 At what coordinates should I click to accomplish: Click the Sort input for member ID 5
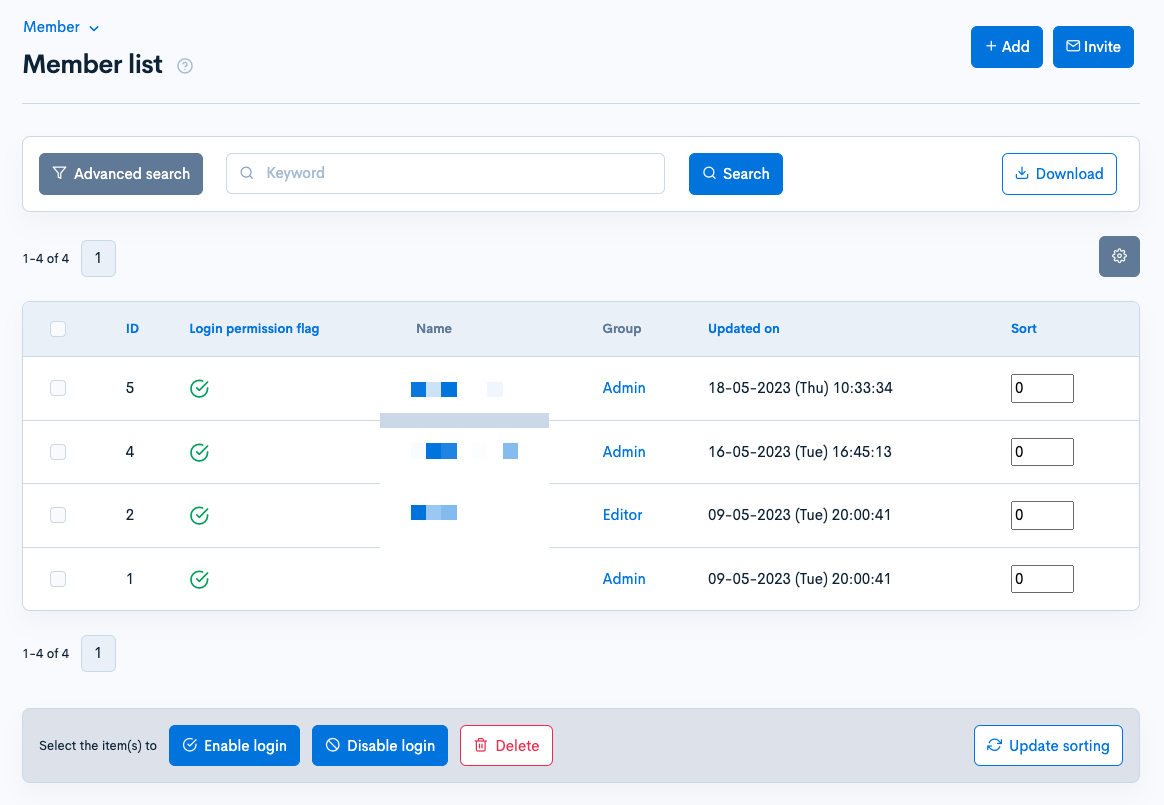[1042, 388]
